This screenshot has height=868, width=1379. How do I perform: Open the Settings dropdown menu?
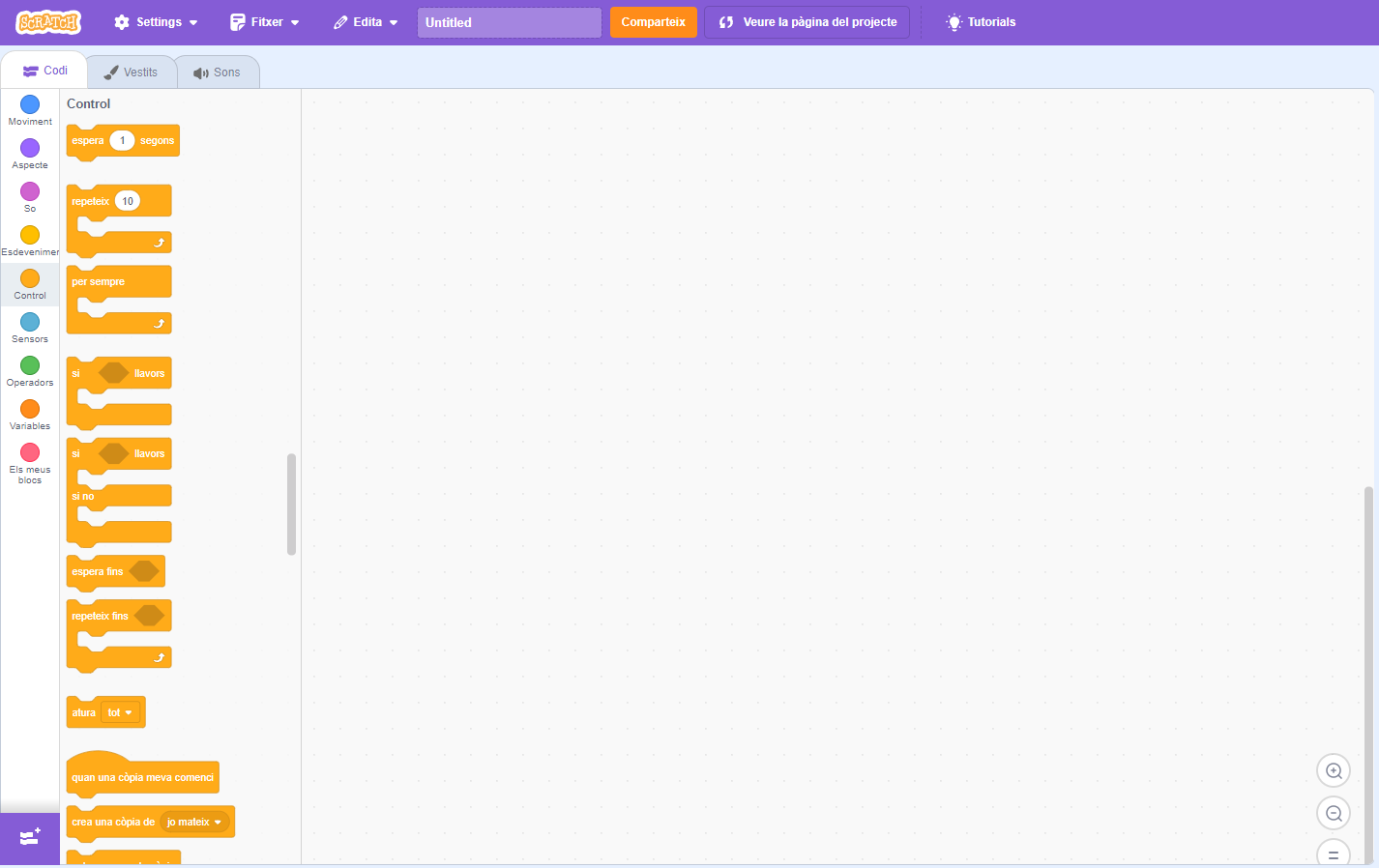(156, 22)
